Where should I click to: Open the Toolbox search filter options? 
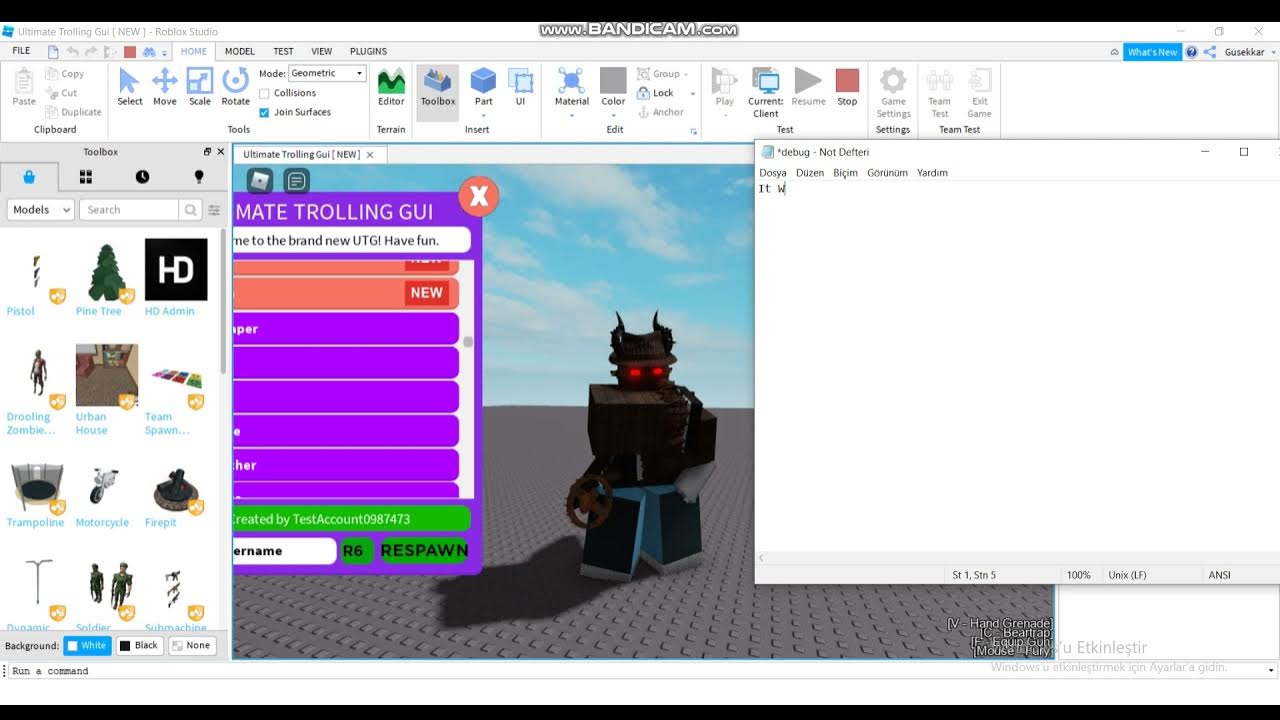coord(214,210)
